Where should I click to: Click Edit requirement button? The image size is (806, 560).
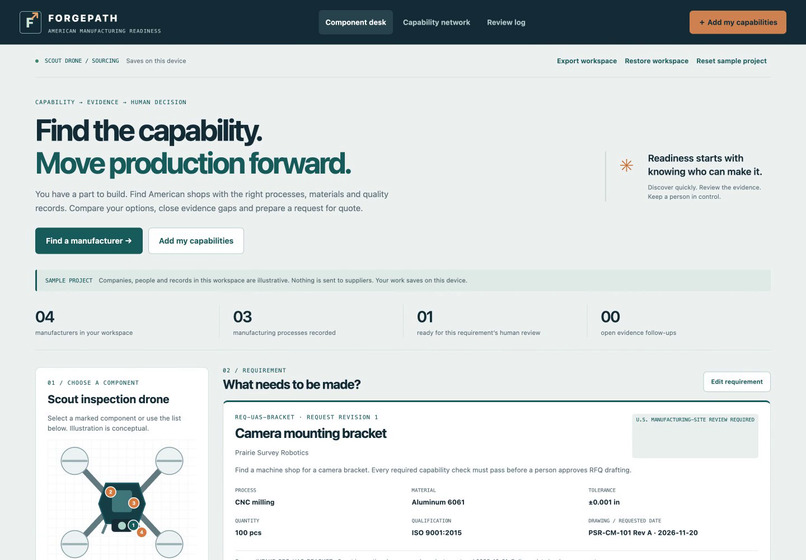coord(737,382)
